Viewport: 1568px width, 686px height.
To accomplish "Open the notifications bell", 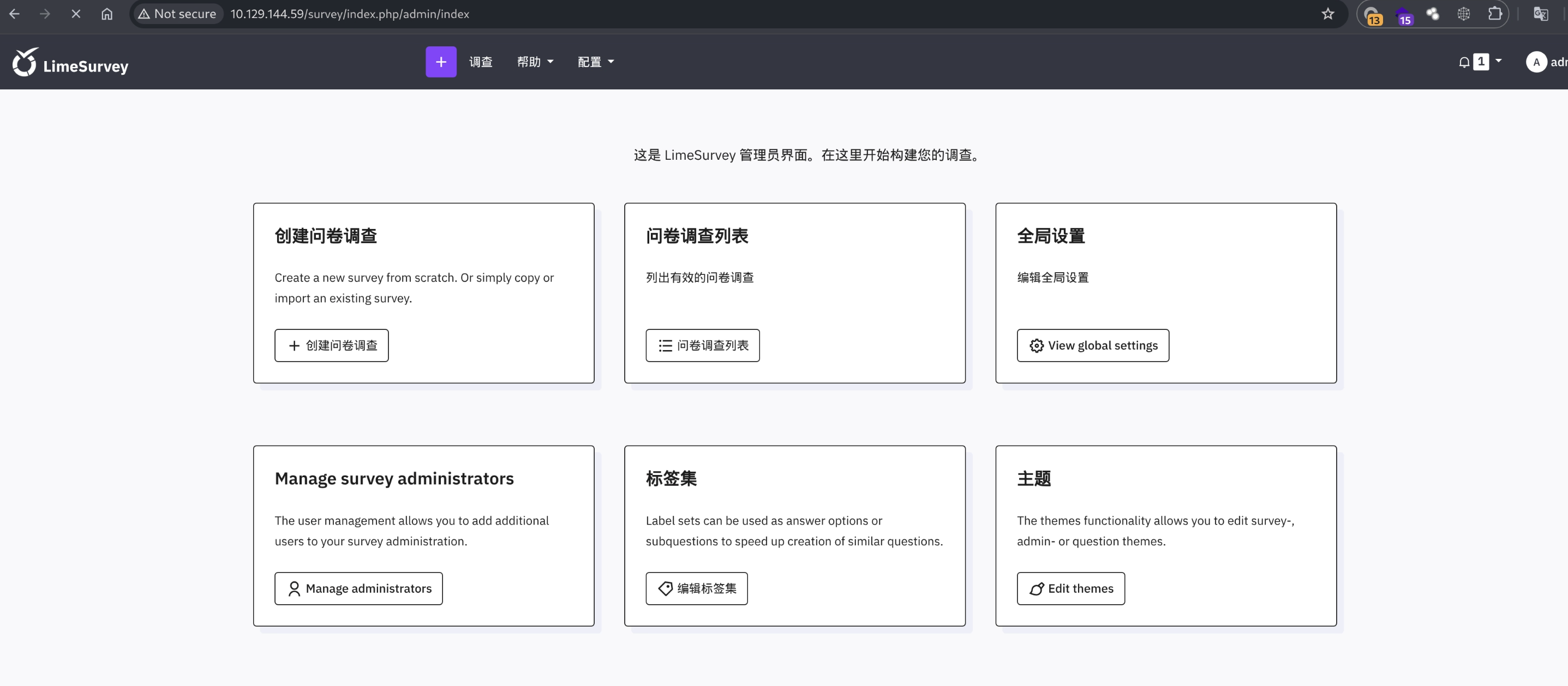I will tap(1464, 62).
